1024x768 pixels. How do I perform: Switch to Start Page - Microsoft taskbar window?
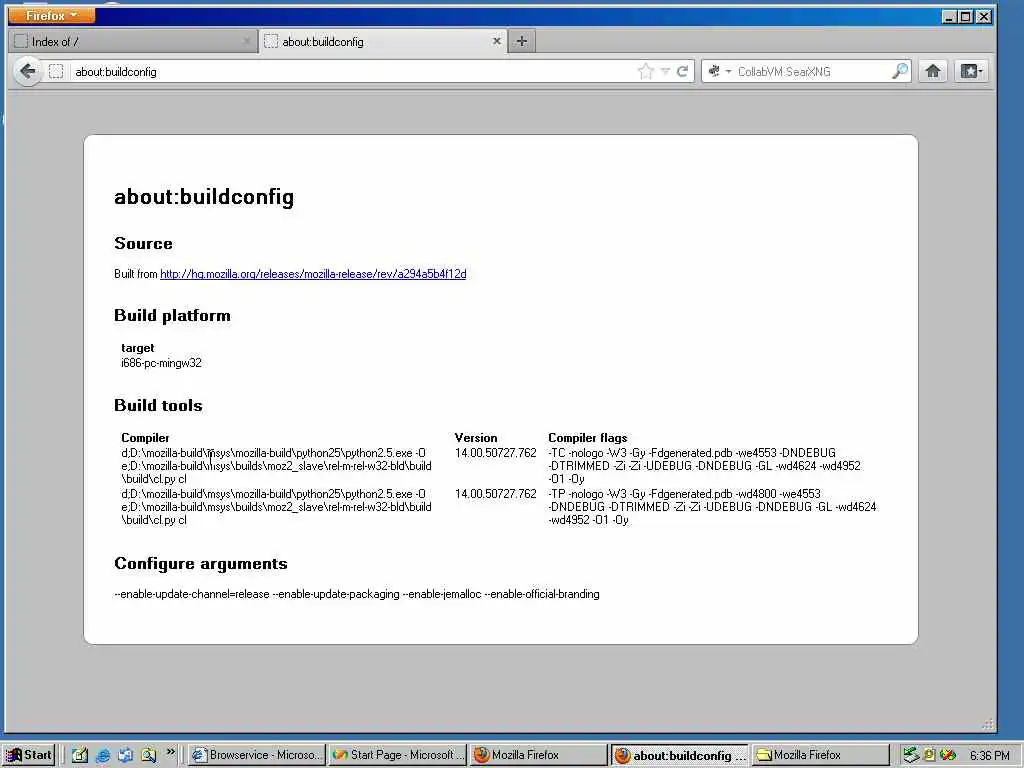(398, 755)
